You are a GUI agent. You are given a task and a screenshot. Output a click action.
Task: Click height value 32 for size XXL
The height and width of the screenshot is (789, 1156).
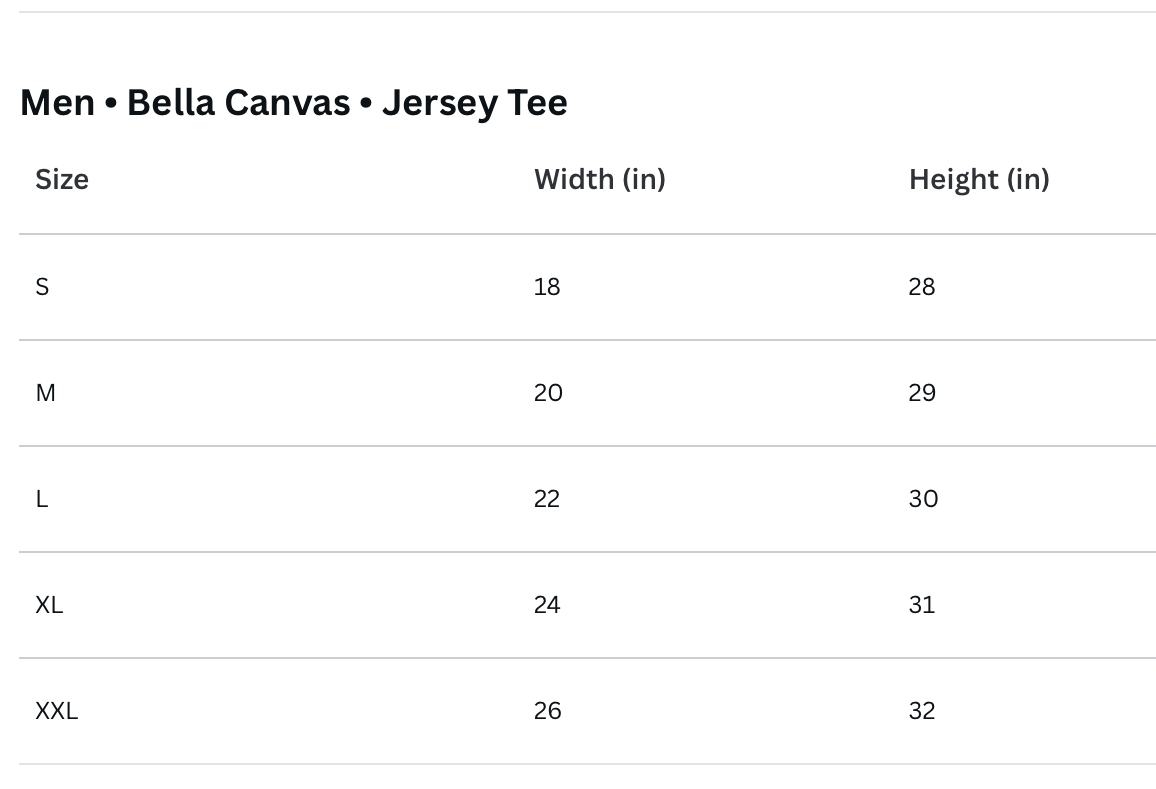click(x=922, y=711)
